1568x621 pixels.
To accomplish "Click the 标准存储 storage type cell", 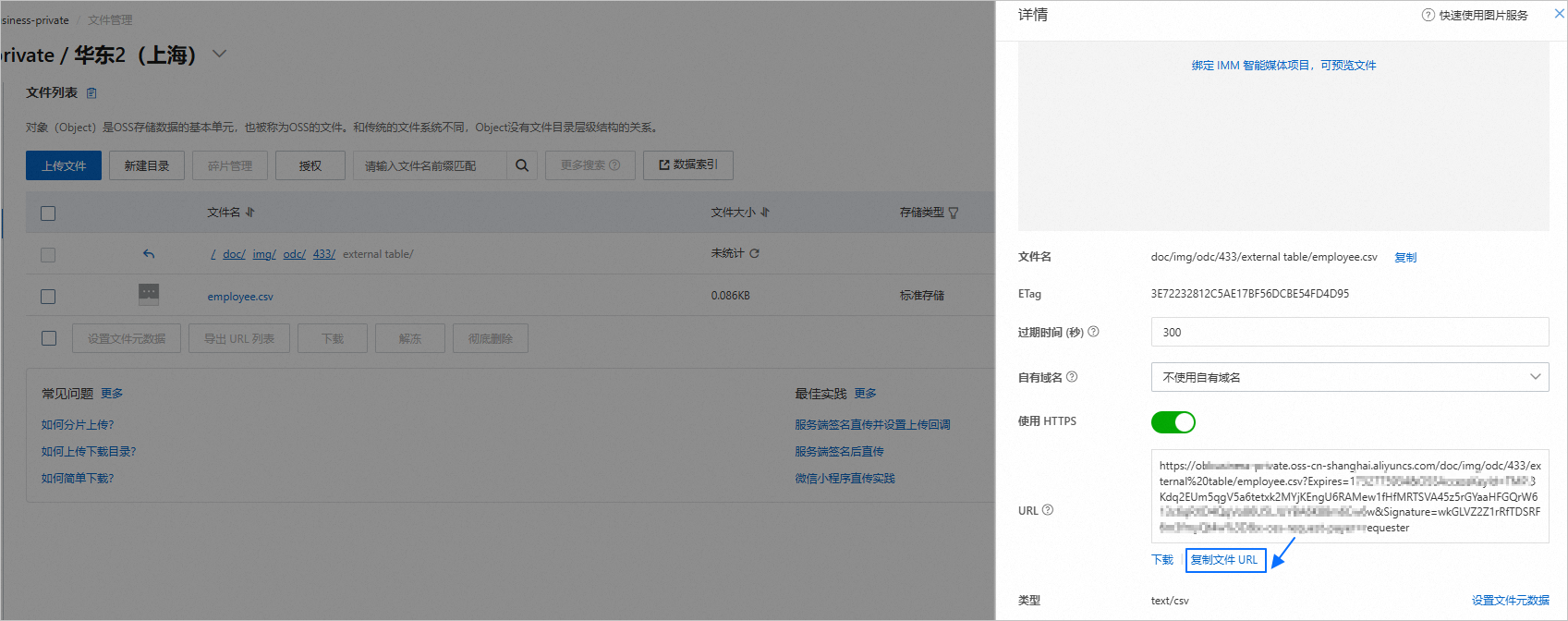I will (x=922, y=296).
